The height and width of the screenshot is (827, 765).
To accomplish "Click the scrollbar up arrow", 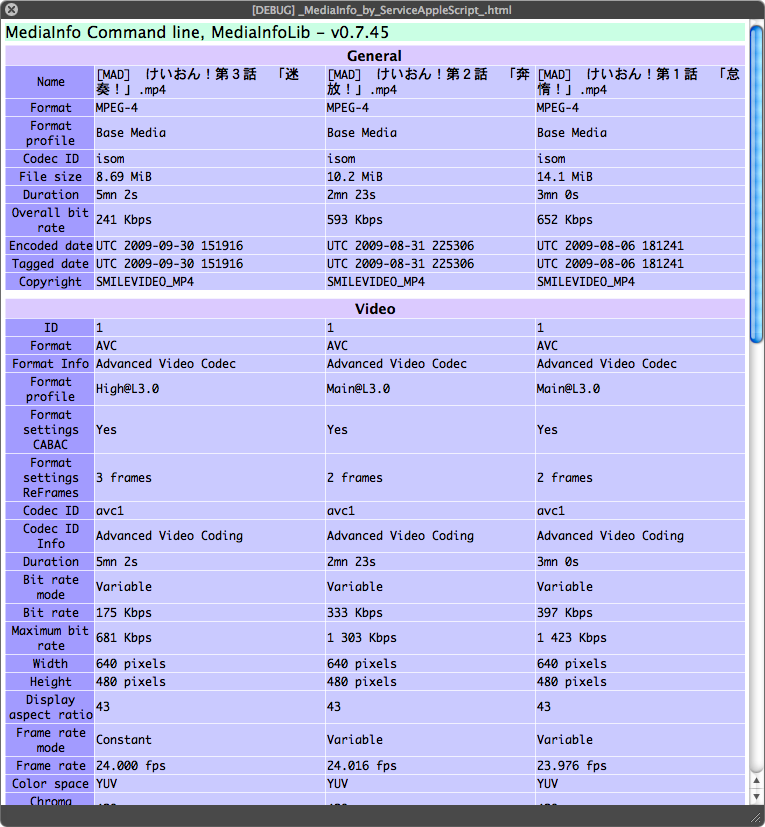I will point(756,780).
